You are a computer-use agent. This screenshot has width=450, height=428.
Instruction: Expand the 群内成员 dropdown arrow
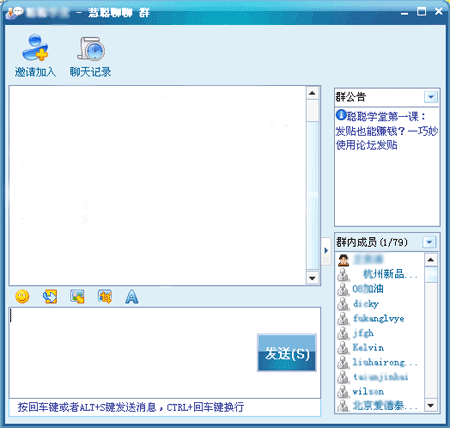[429, 242]
